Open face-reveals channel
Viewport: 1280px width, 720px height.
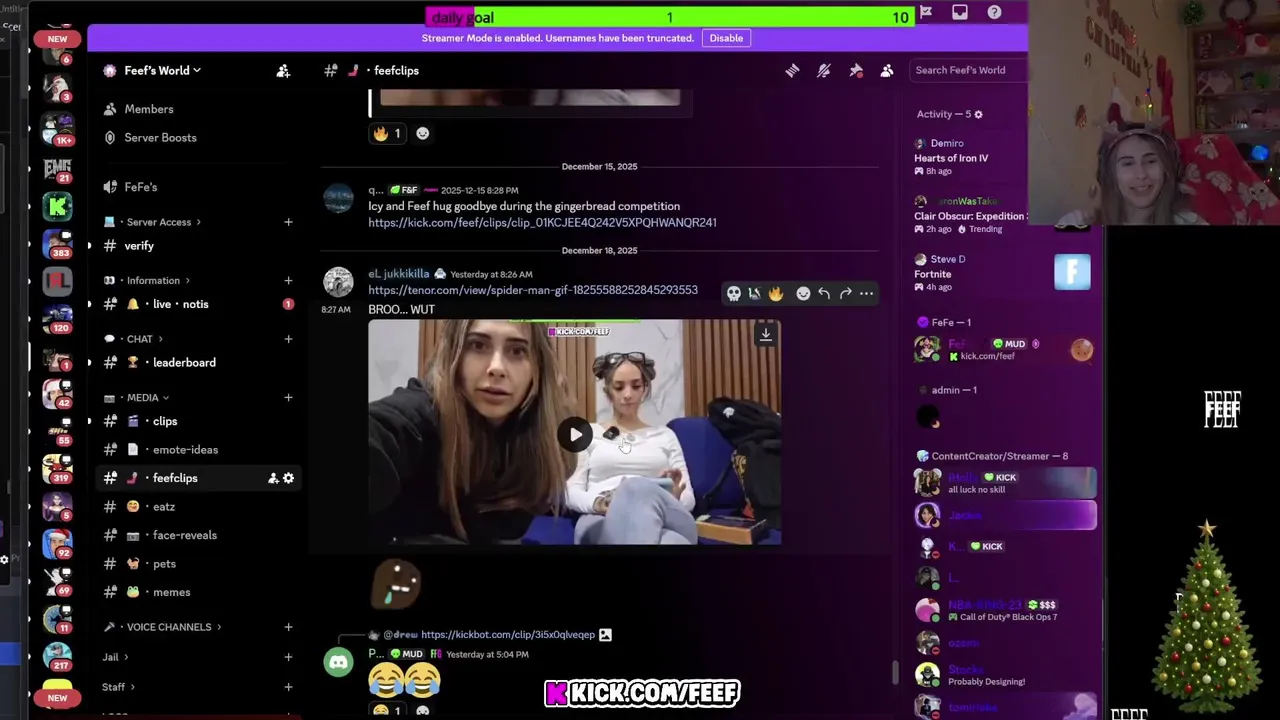(x=185, y=535)
